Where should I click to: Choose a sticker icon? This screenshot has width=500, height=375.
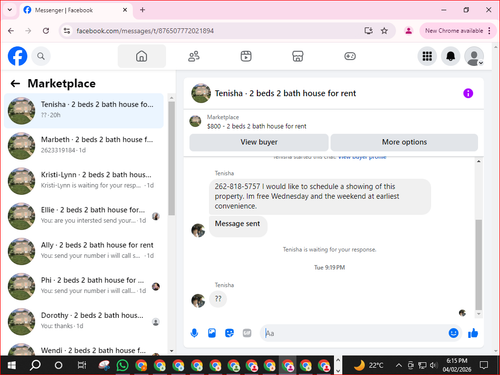[229, 333]
